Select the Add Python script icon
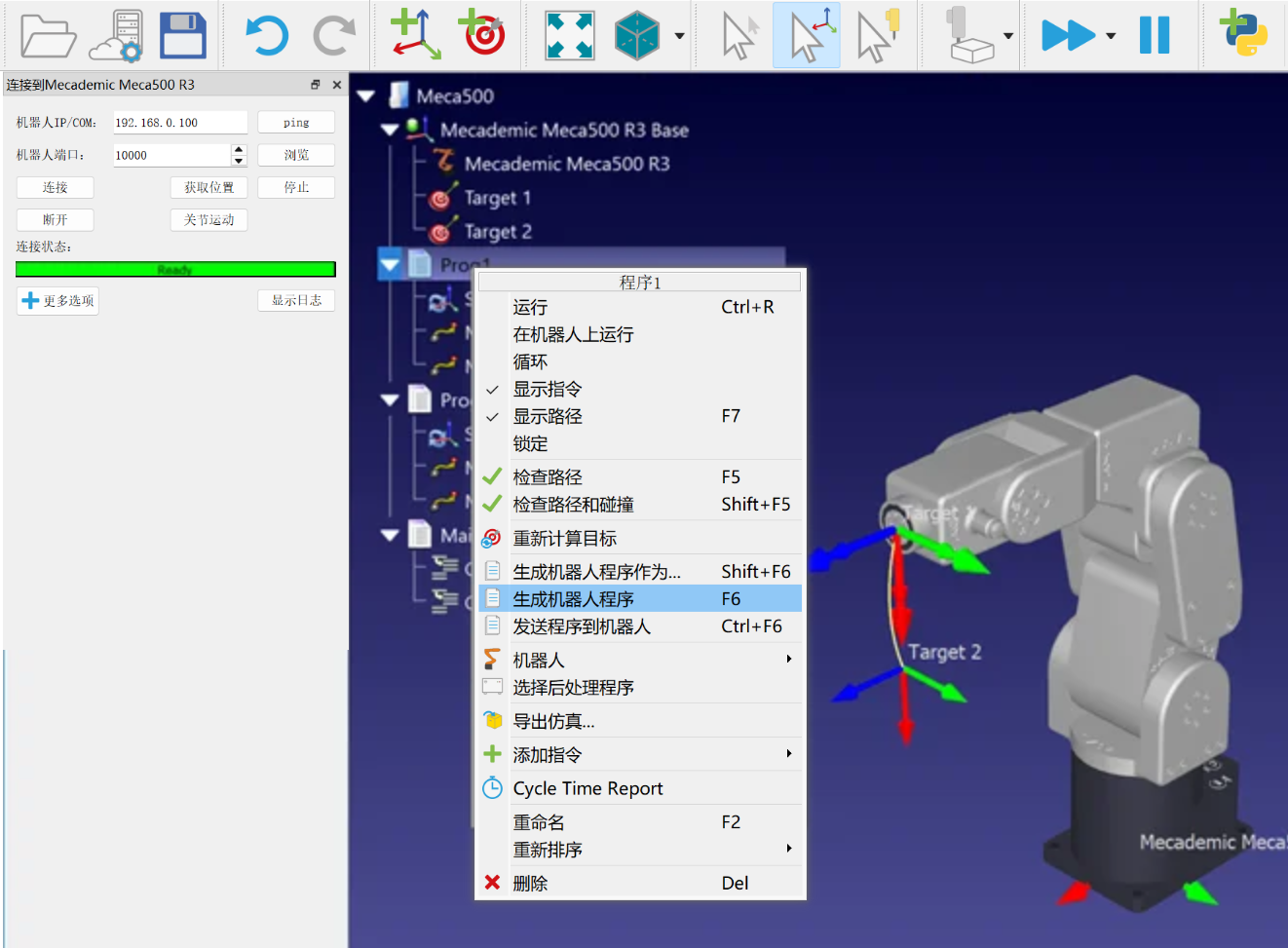The height and width of the screenshot is (948, 1288). click(1244, 33)
